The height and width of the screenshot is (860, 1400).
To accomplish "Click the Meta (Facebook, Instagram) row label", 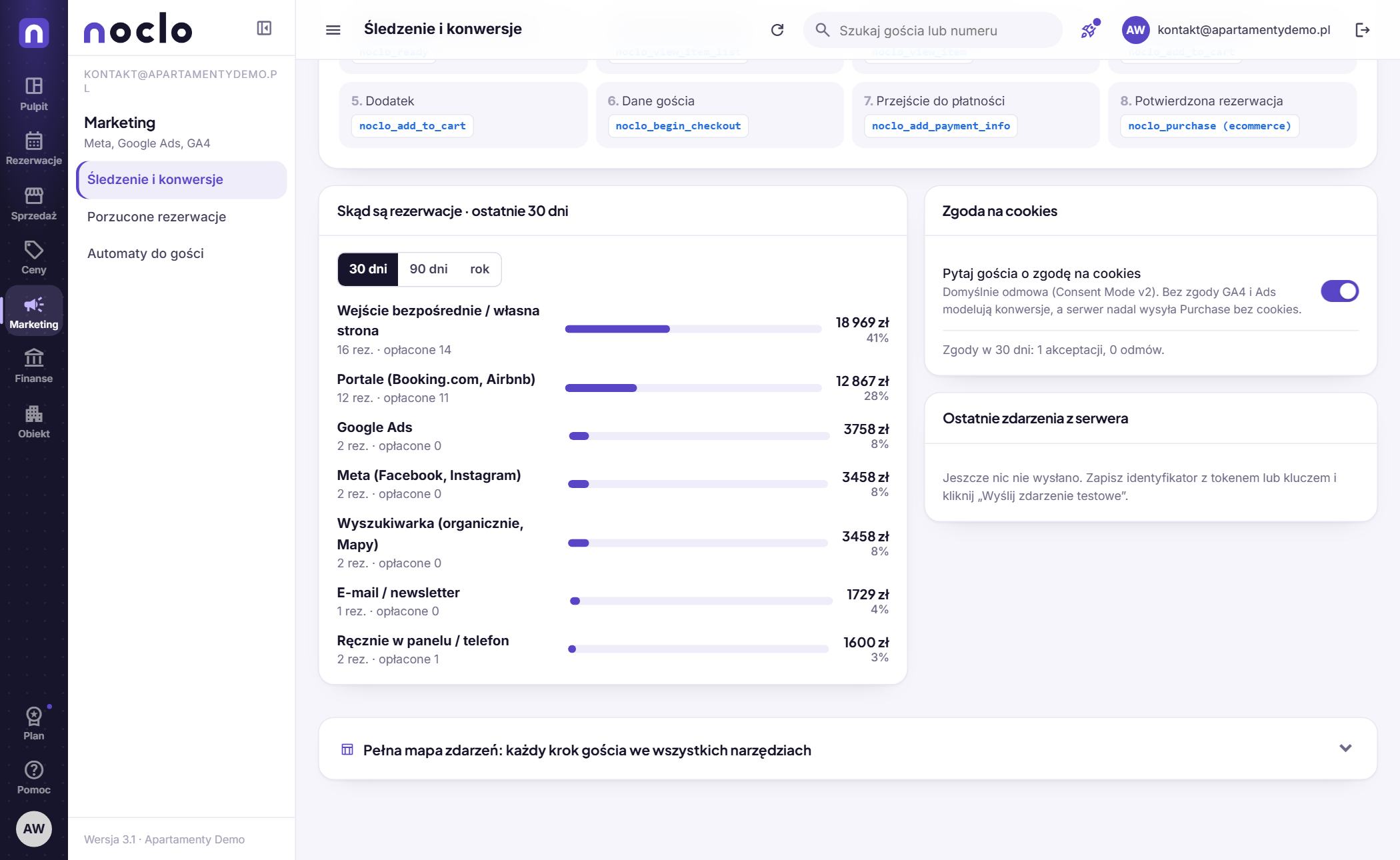I will 429,475.
